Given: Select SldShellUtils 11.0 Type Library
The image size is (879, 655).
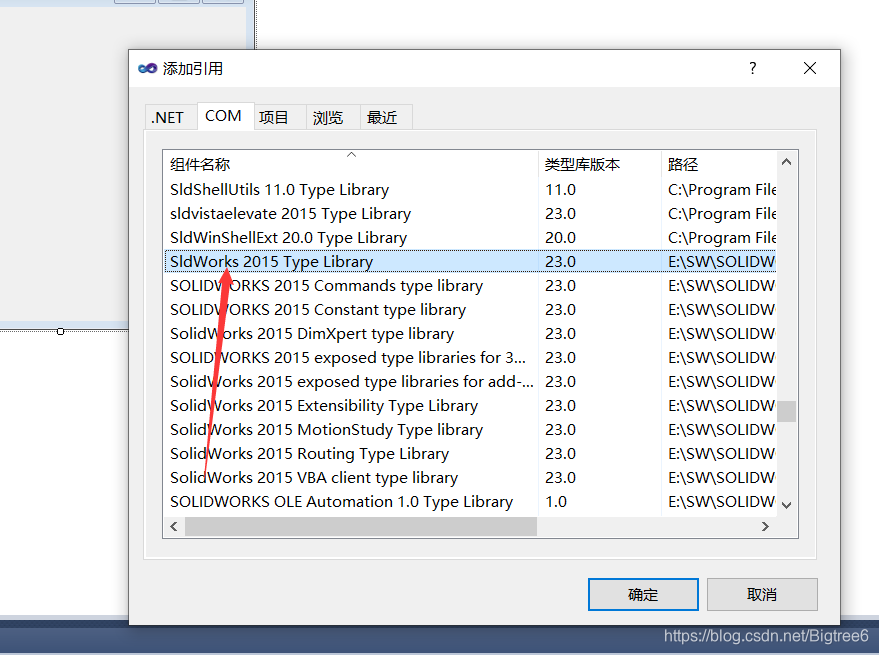Looking at the screenshot, I should click(x=279, y=190).
